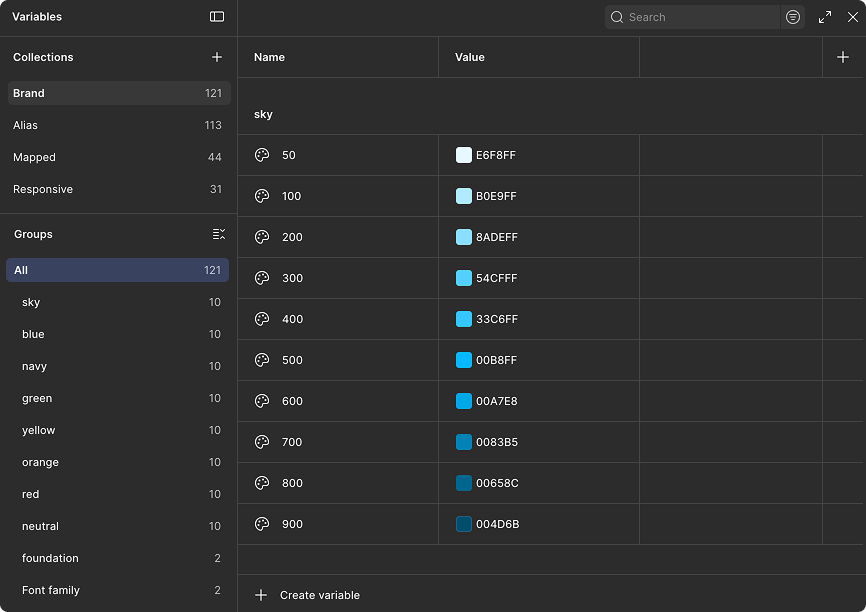Image resolution: width=866 pixels, height=612 pixels.
Task: Open the 8ADEFF color swatch
Action: click(463, 237)
